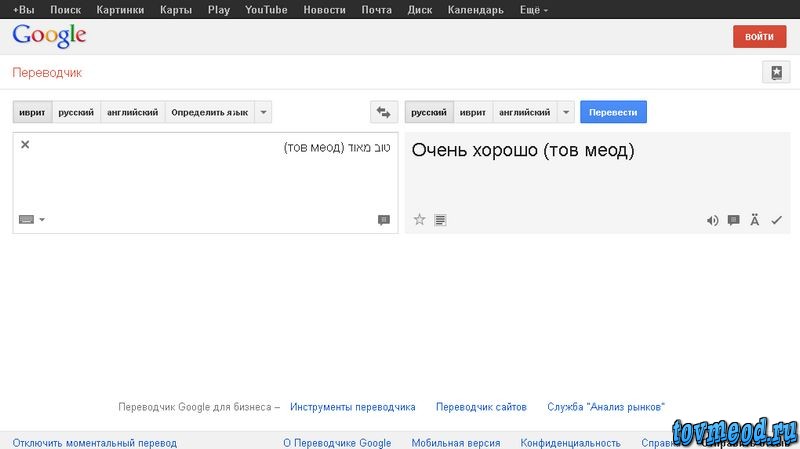Swap languages with the arrows icon

384,112
